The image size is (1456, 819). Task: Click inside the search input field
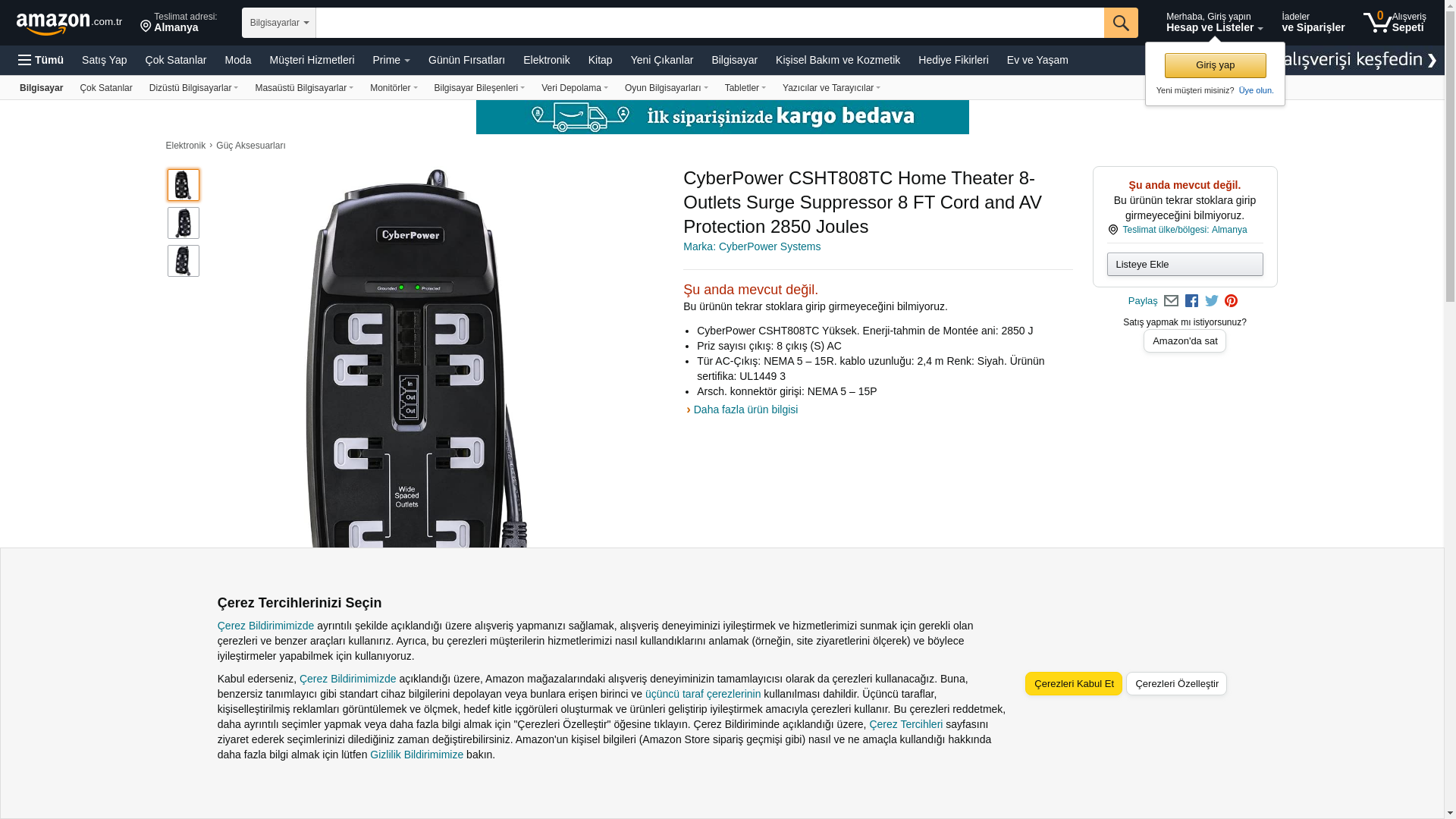pos(710,23)
